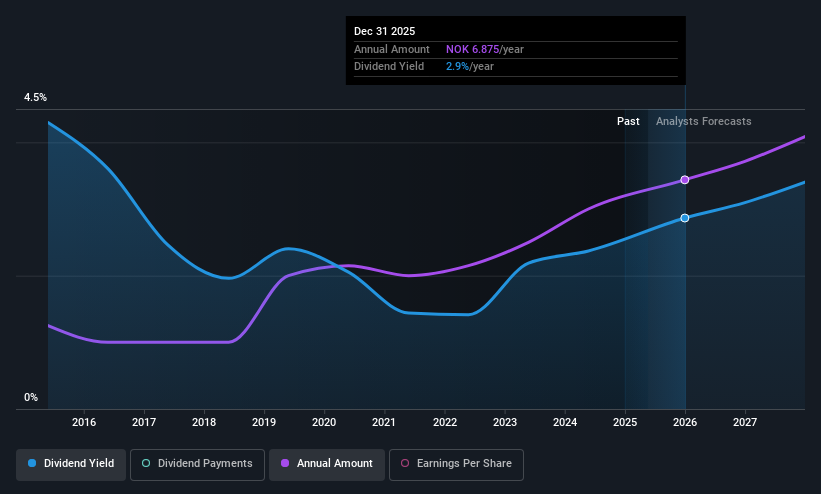This screenshot has width=821, height=494.
Task: Click the 'NOK 6.875' tooltip value
Action: [x=472, y=49]
